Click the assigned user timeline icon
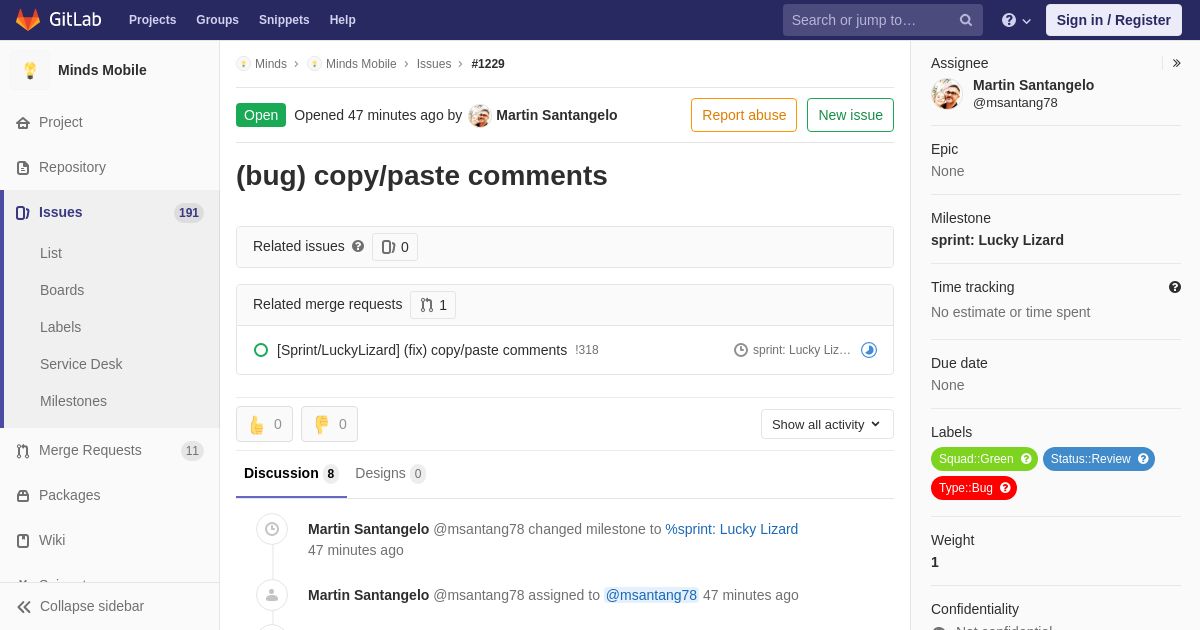The width and height of the screenshot is (1200, 630). point(272,595)
